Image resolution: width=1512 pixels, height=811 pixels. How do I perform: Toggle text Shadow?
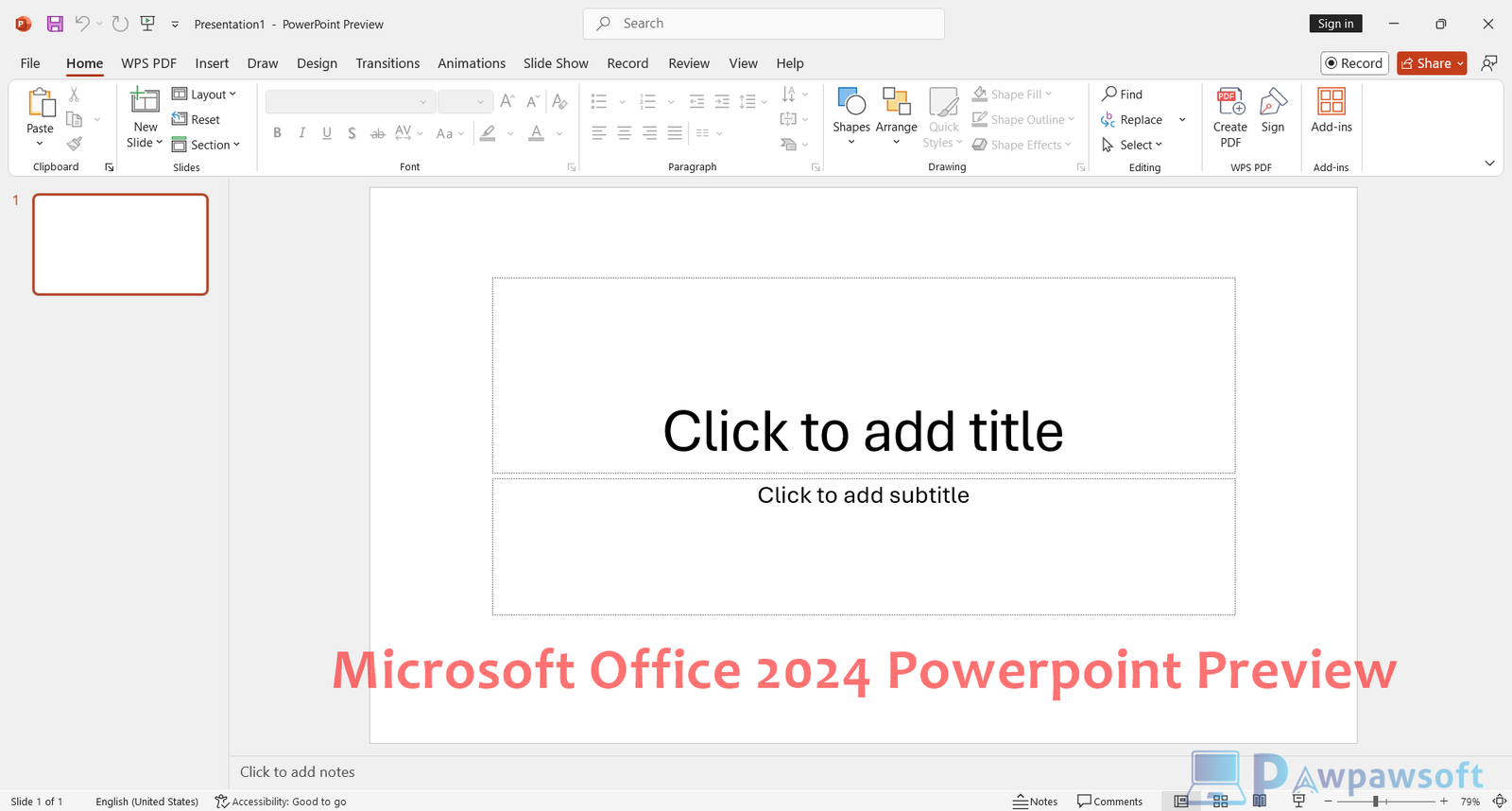[x=352, y=133]
